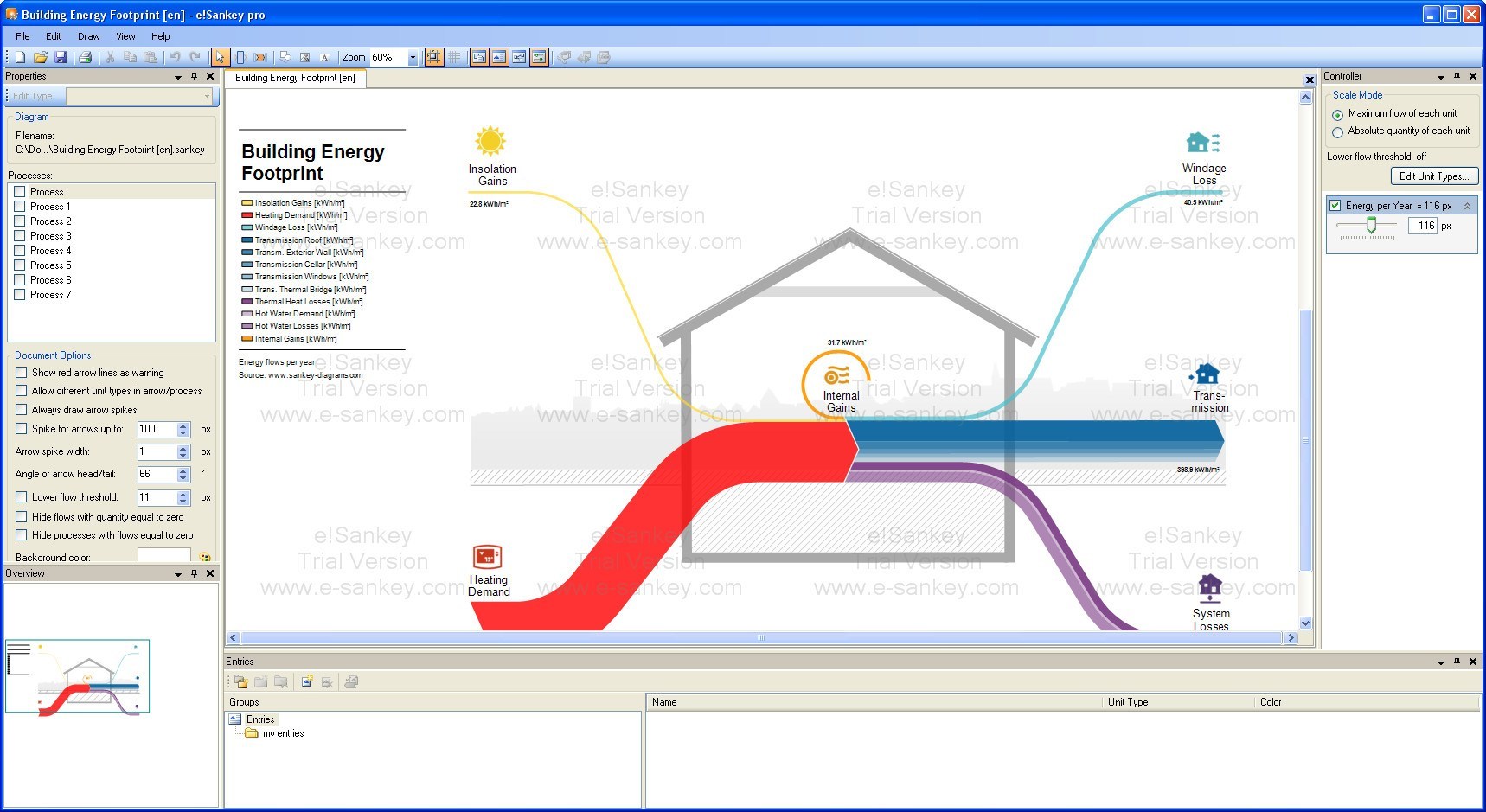The image size is (1486, 812).
Task: Open Overview panel options dropdown arrow
Action: [178, 574]
